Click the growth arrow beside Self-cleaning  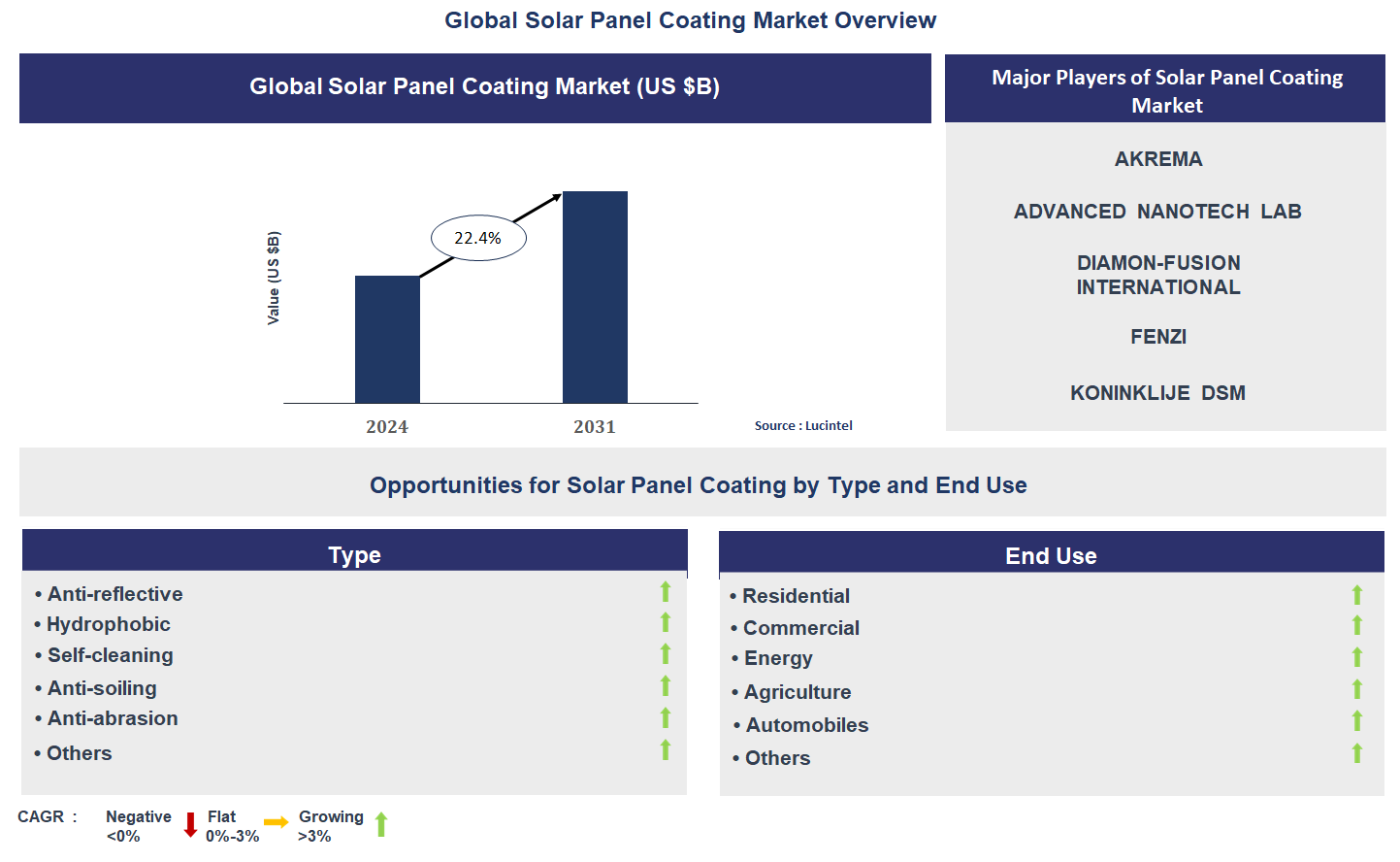[x=666, y=654]
